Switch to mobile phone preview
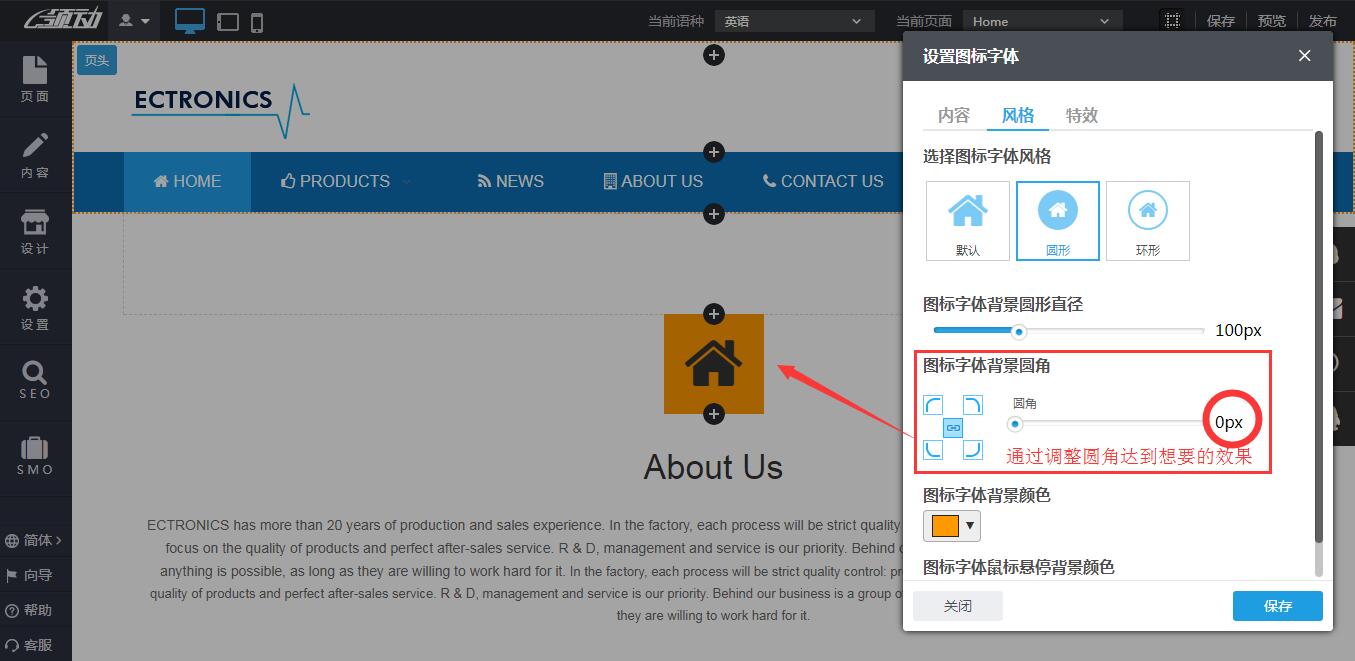Image resolution: width=1355 pixels, height=661 pixels. (x=257, y=22)
